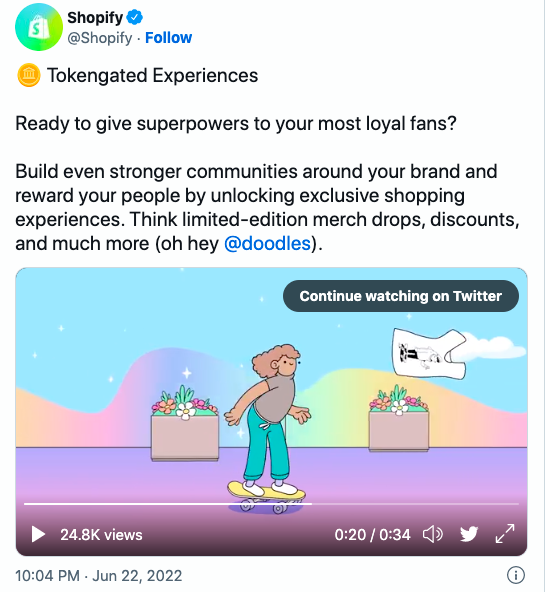Click the Shopify profile avatar
The width and height of the screenshot is (545, 592).
click(38, 27)
